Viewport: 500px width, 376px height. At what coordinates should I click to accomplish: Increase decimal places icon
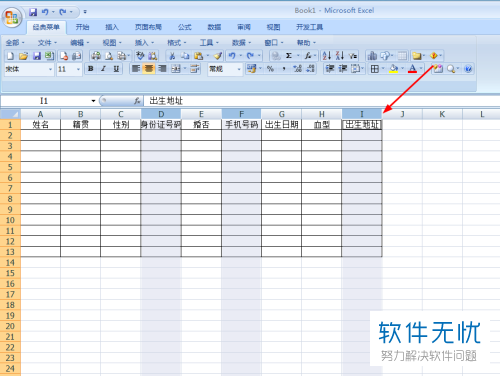297,69
